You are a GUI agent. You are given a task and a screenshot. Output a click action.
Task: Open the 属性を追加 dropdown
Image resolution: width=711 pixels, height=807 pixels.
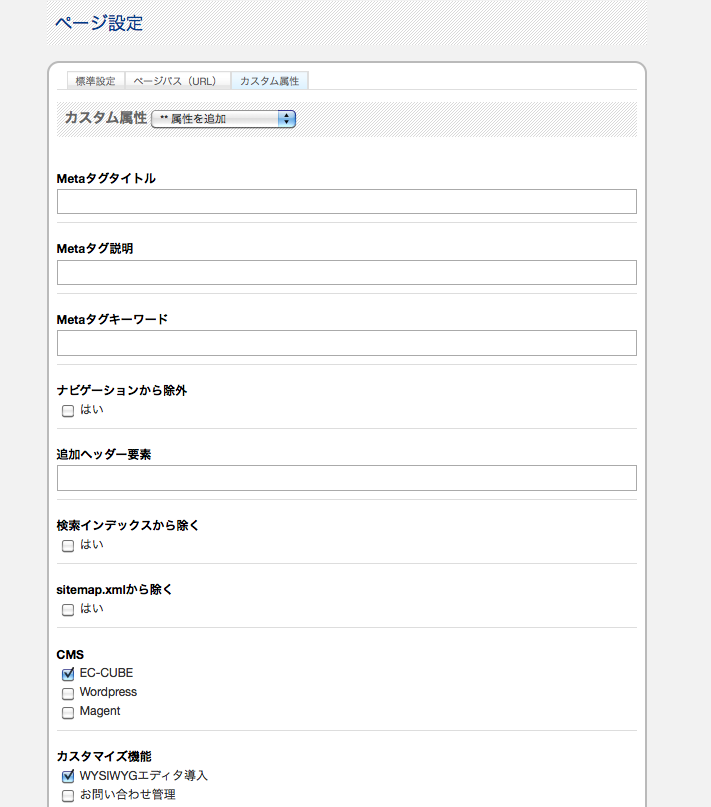(223, 119)
